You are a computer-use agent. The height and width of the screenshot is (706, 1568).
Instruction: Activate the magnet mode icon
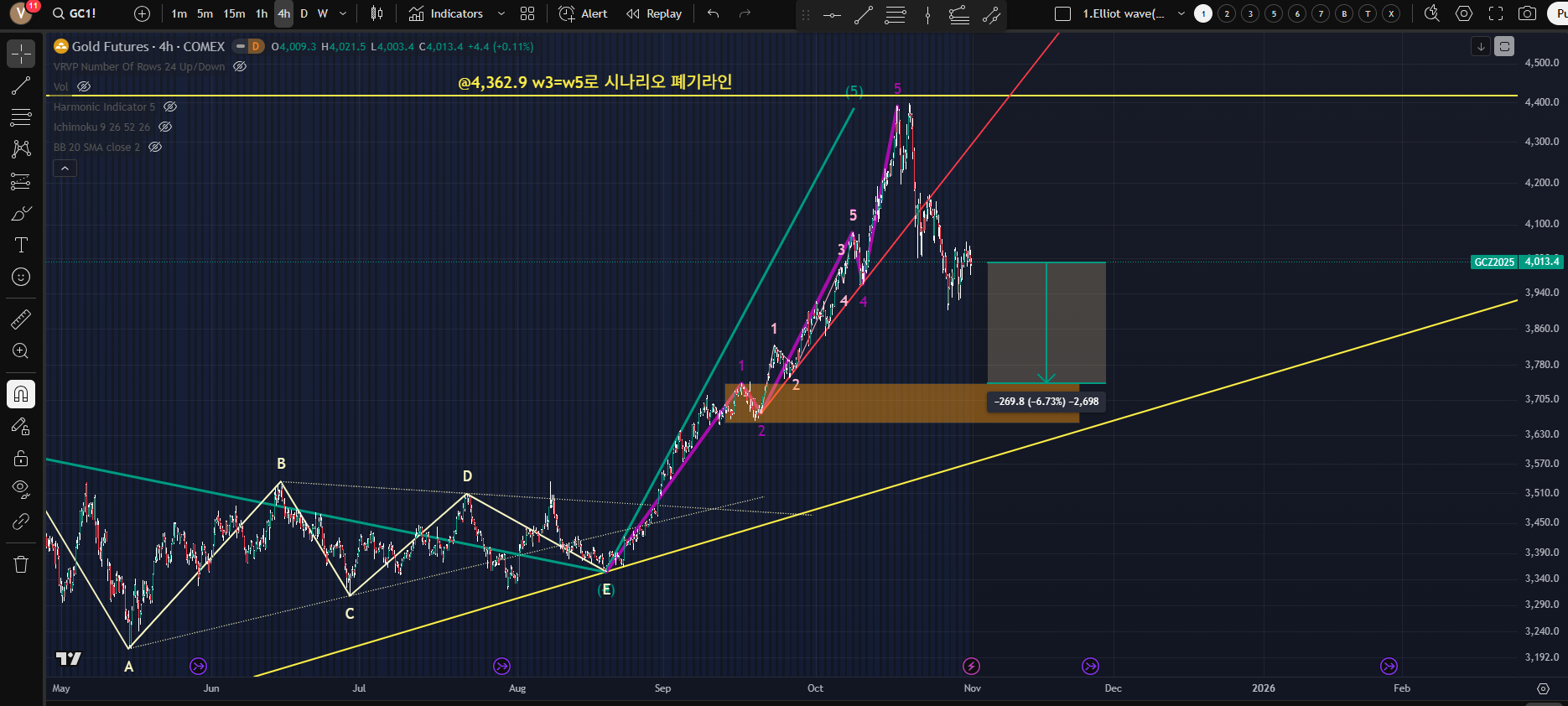[x=21, y=394]
